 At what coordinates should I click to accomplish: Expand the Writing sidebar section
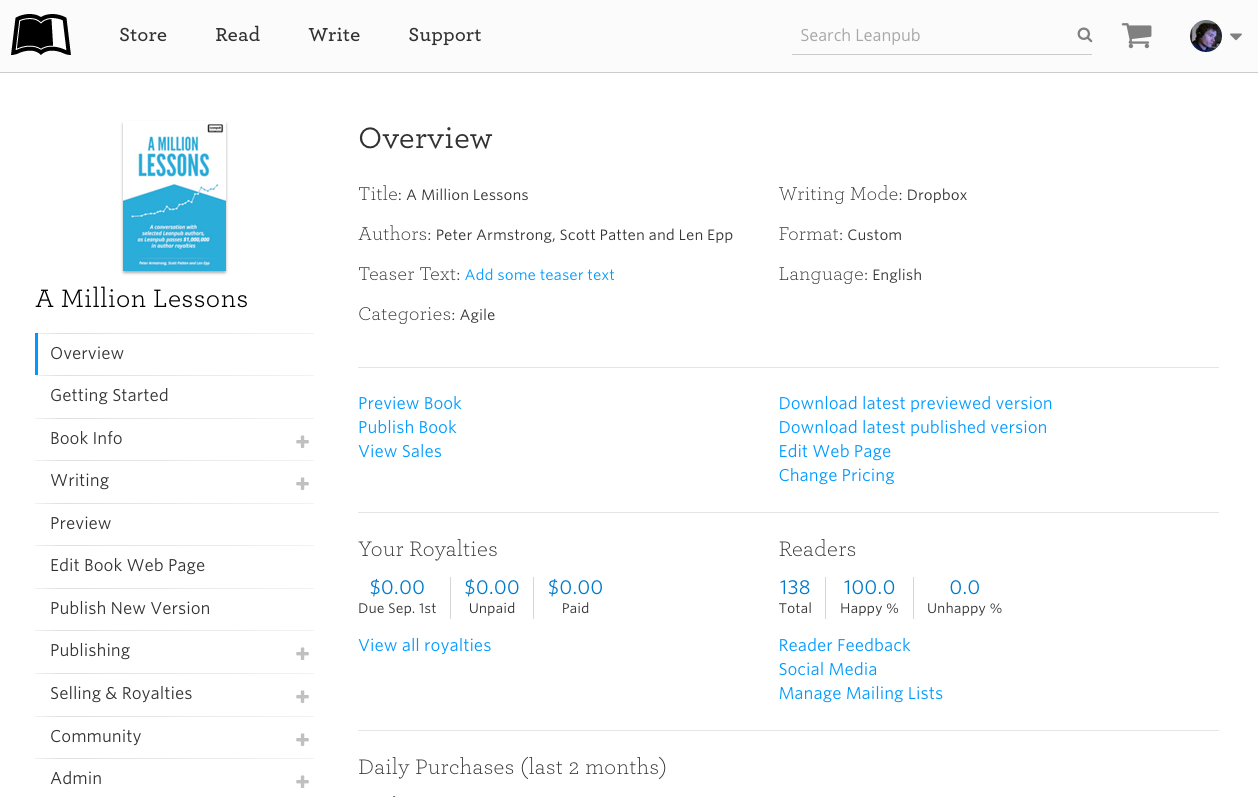pos(302,483)
